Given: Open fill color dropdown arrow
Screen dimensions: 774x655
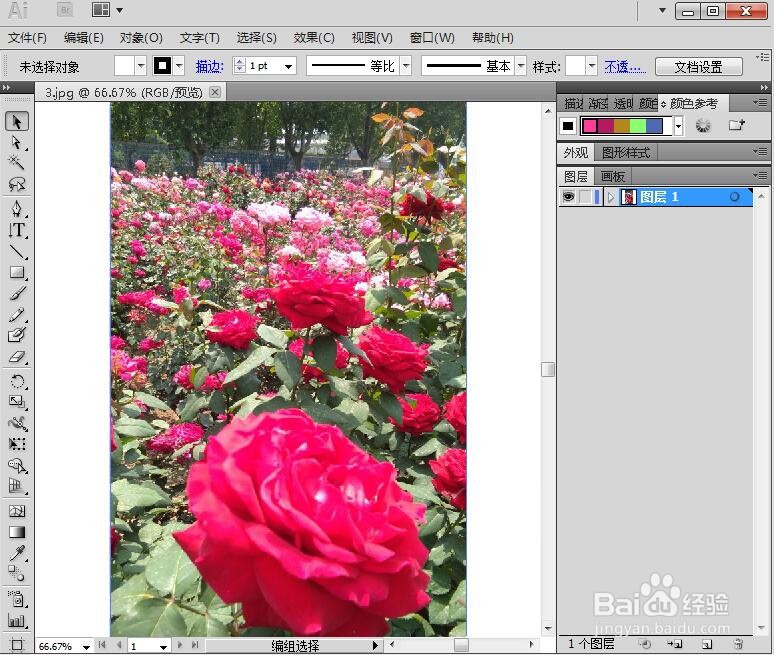Looking at the screenshot, I should [x=141, y=66].
